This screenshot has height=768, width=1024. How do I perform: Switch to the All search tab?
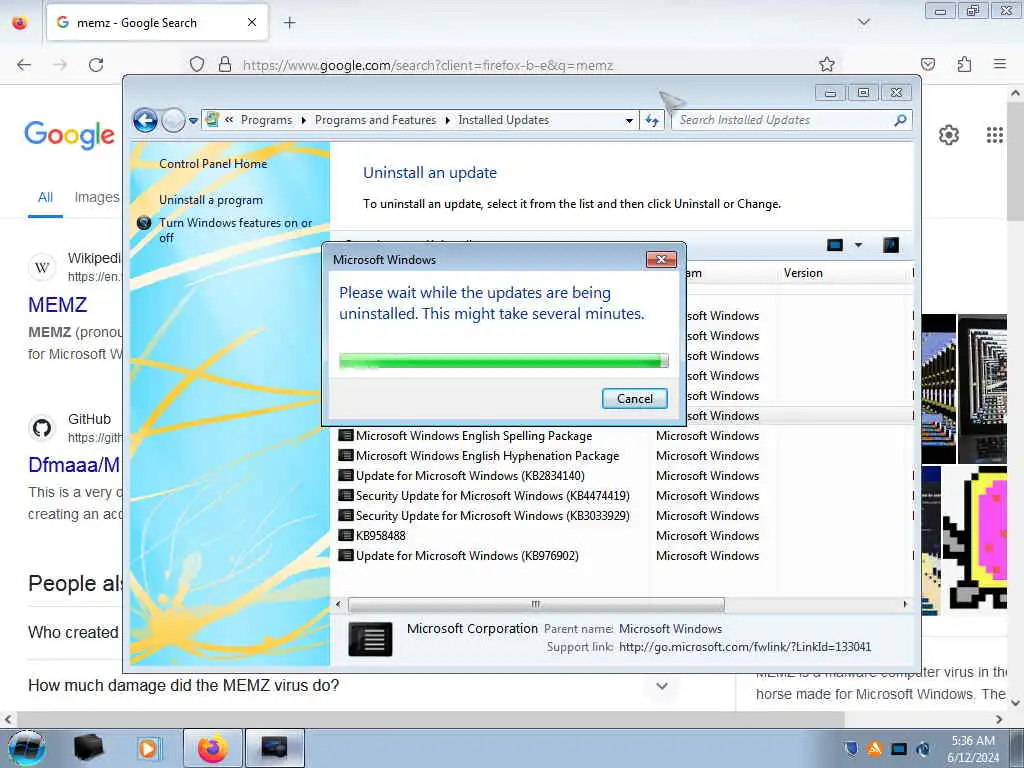click(45, 197)
